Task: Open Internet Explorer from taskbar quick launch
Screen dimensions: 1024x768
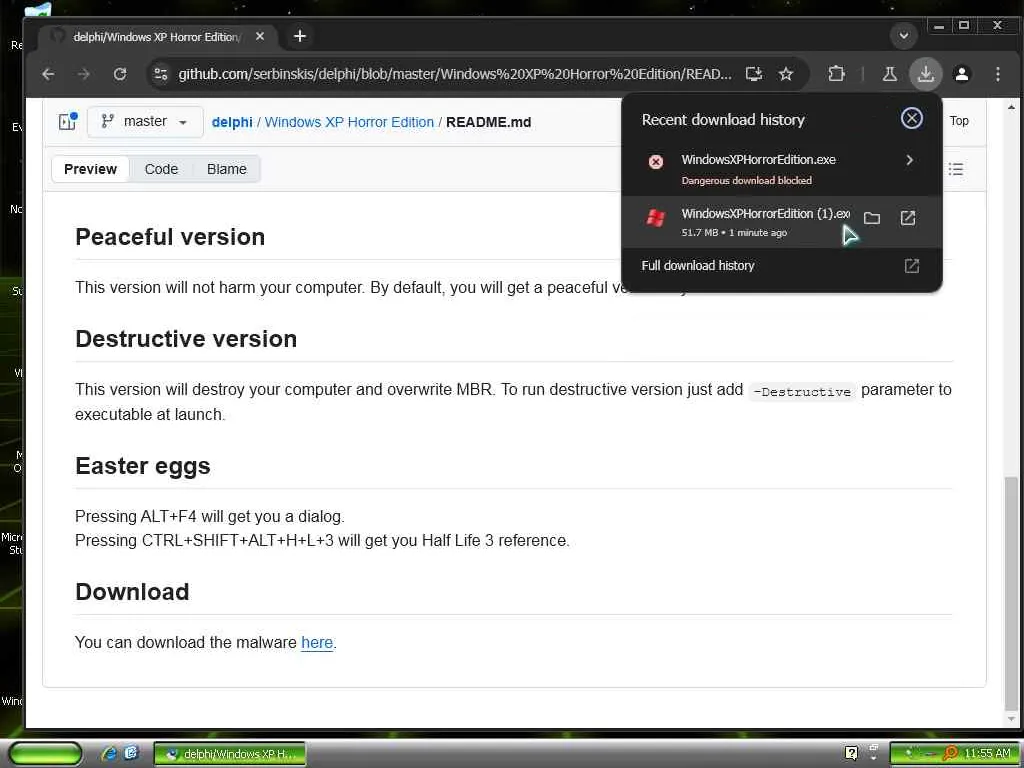Action: 109,753
